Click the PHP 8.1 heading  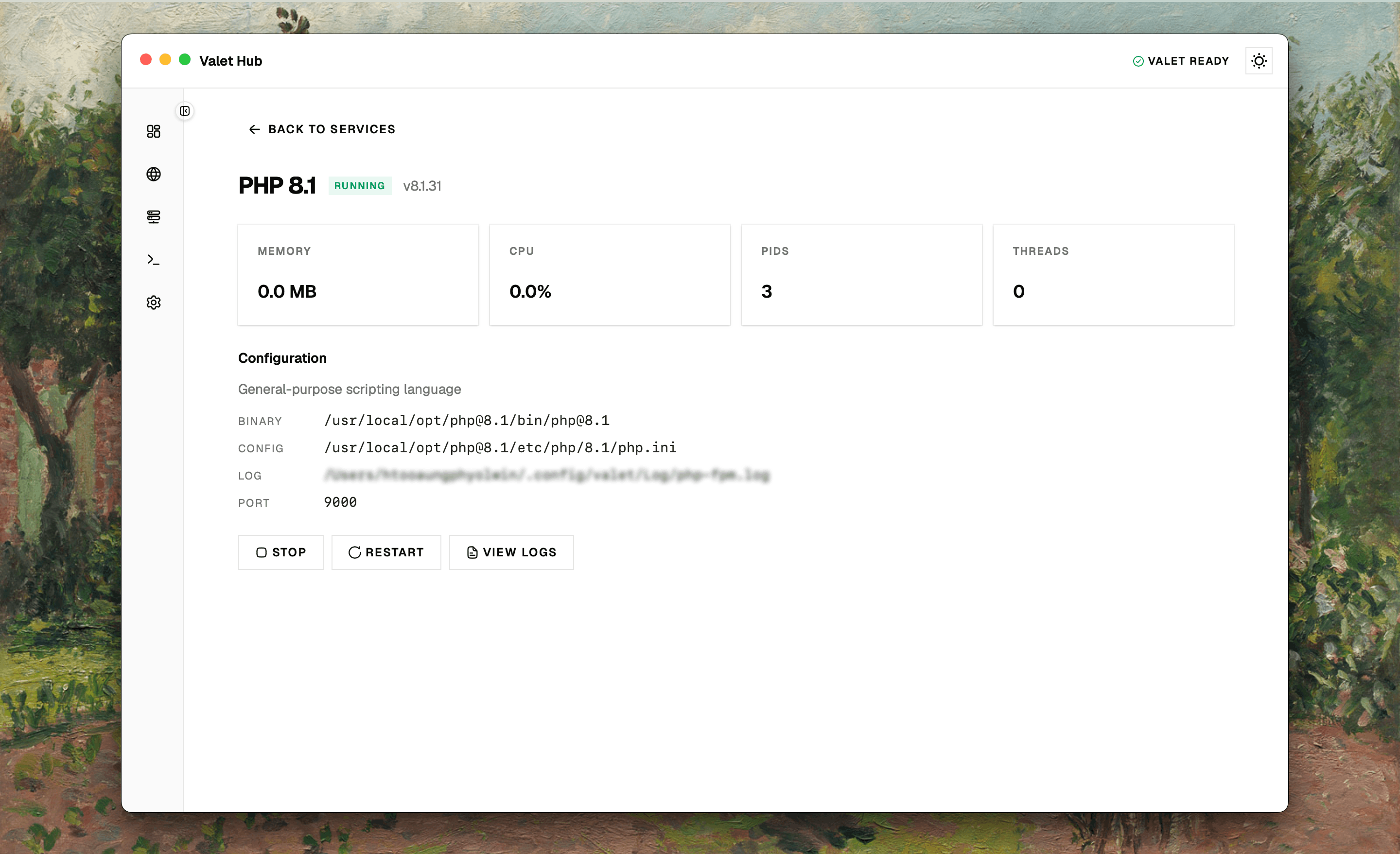click(277, 186)
